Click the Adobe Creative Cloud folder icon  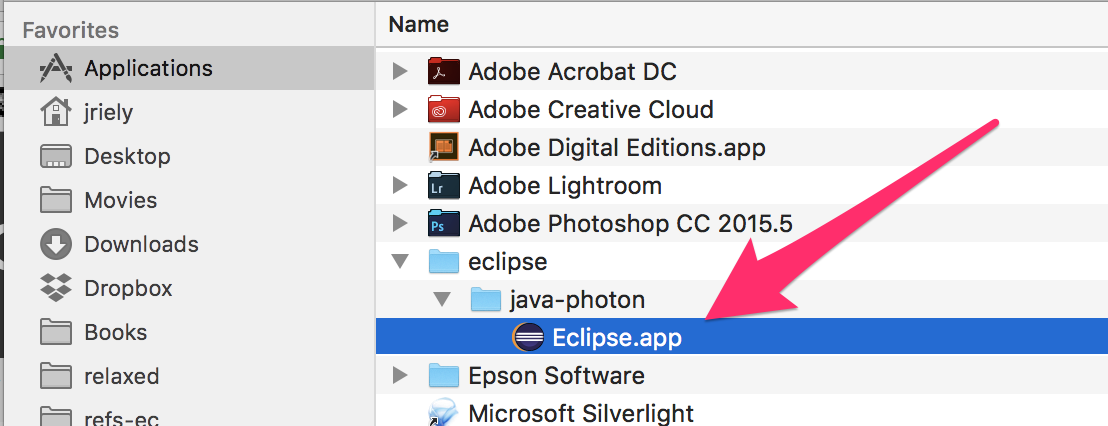point(443,110)
